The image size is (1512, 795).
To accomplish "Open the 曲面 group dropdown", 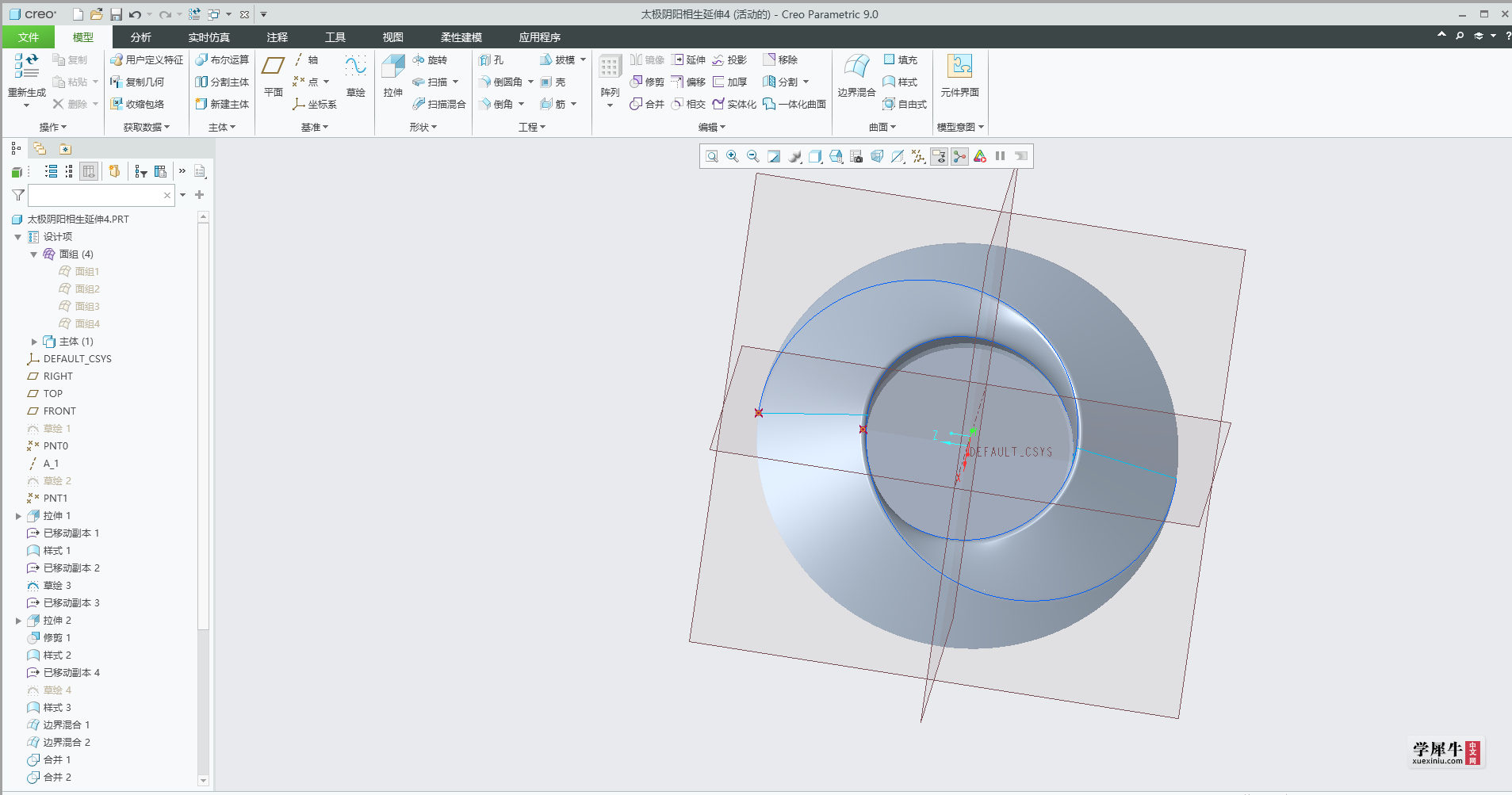I will pos(882,127).
